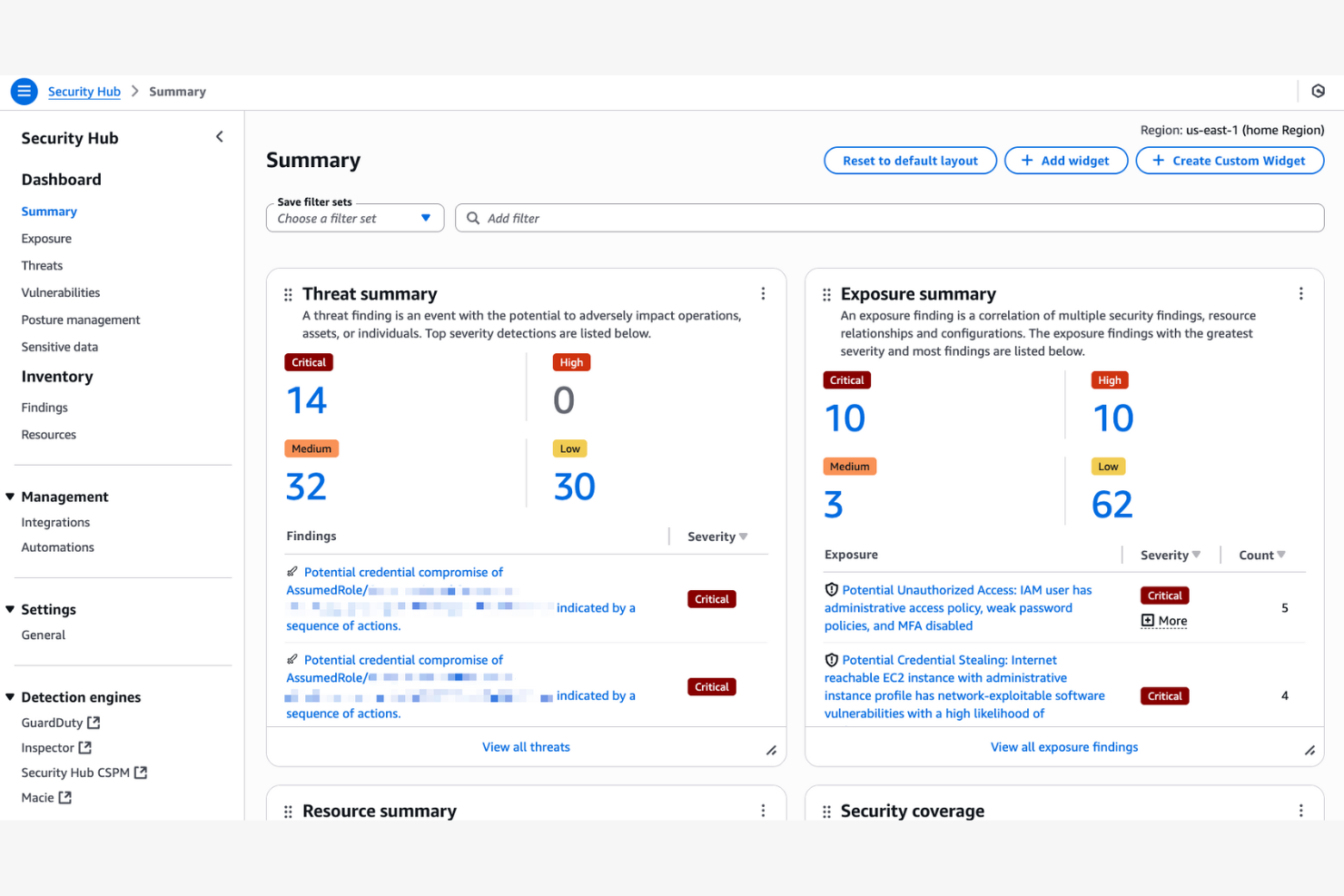Click Reset to default layout
This screenshot has height=896, width=1344.
(x=910, y=160)
